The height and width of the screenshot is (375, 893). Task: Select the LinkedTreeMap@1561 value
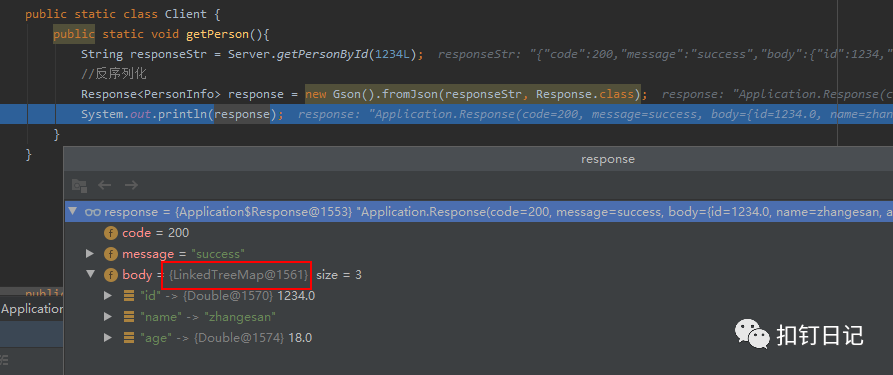click(x=239, y=275)
